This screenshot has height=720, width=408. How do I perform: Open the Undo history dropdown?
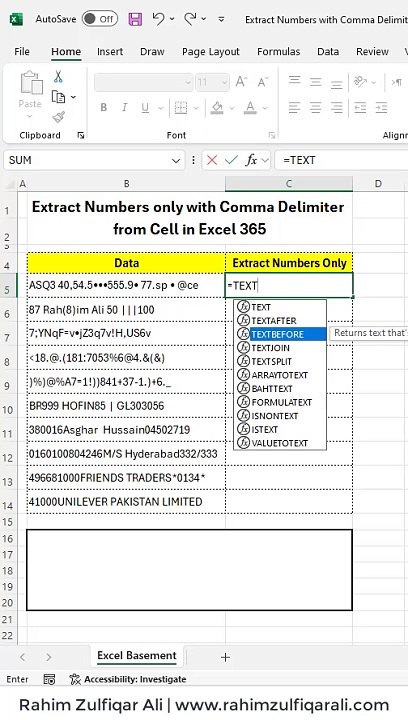[172, 19]
